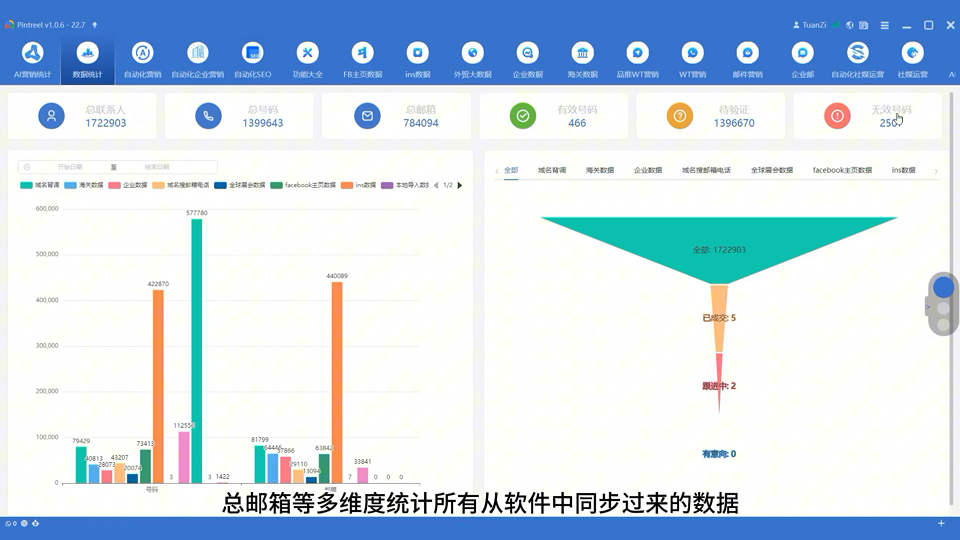Go to previous legend page arrow
960x540 pixels.
436,185
